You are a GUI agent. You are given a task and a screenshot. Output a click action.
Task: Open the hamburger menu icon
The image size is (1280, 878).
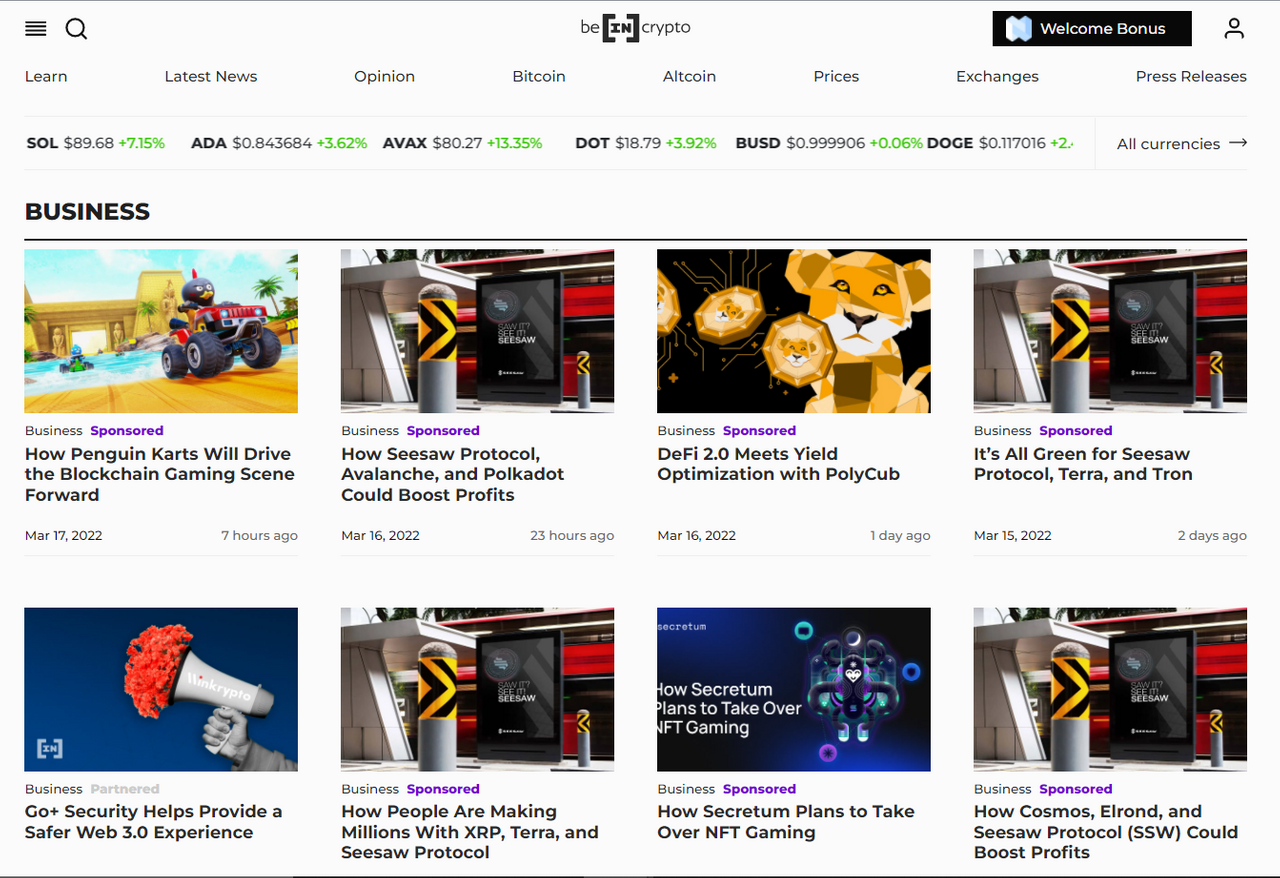(36, 29)
